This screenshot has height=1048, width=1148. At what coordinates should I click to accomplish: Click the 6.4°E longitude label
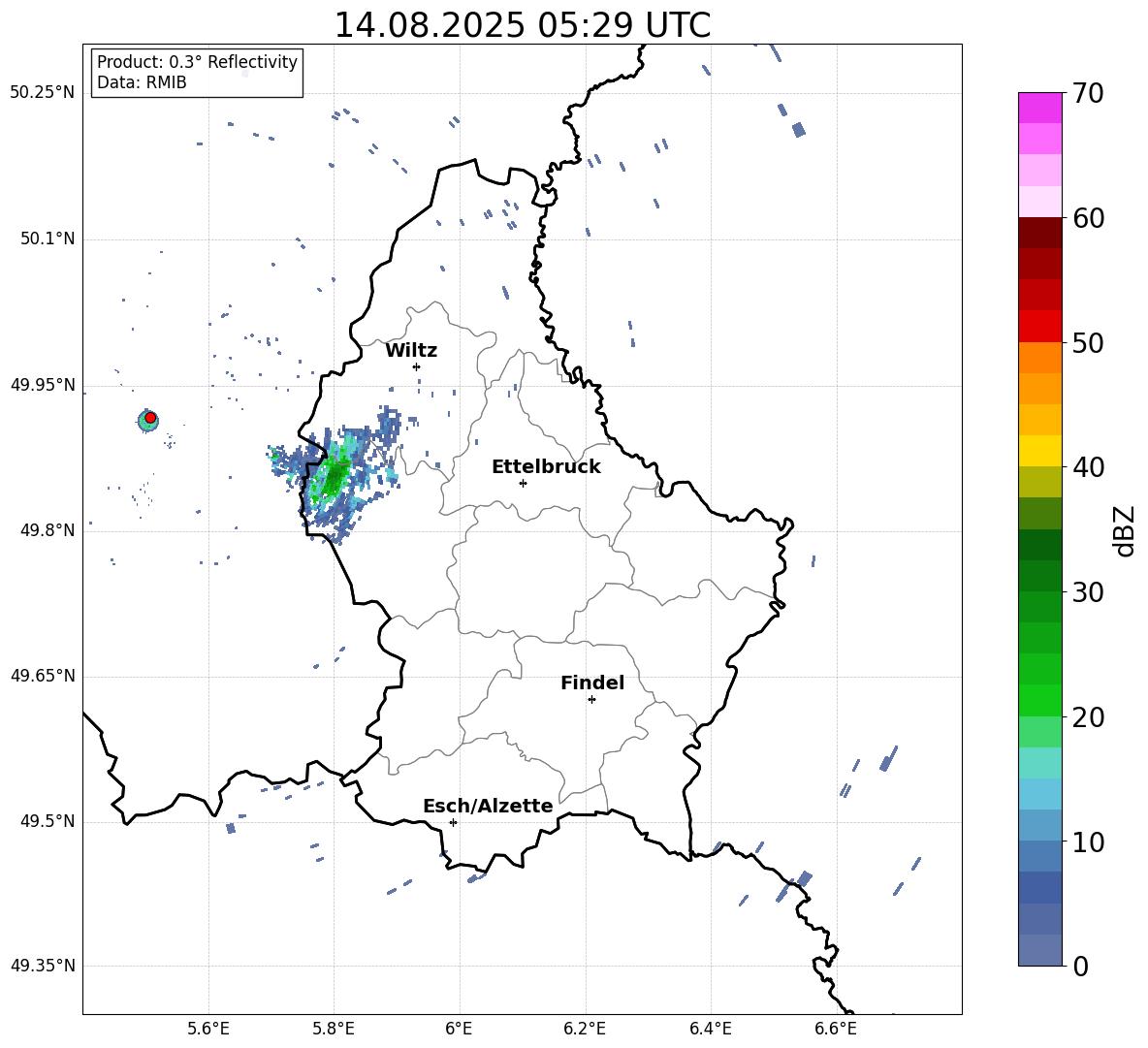[710, 1029]
